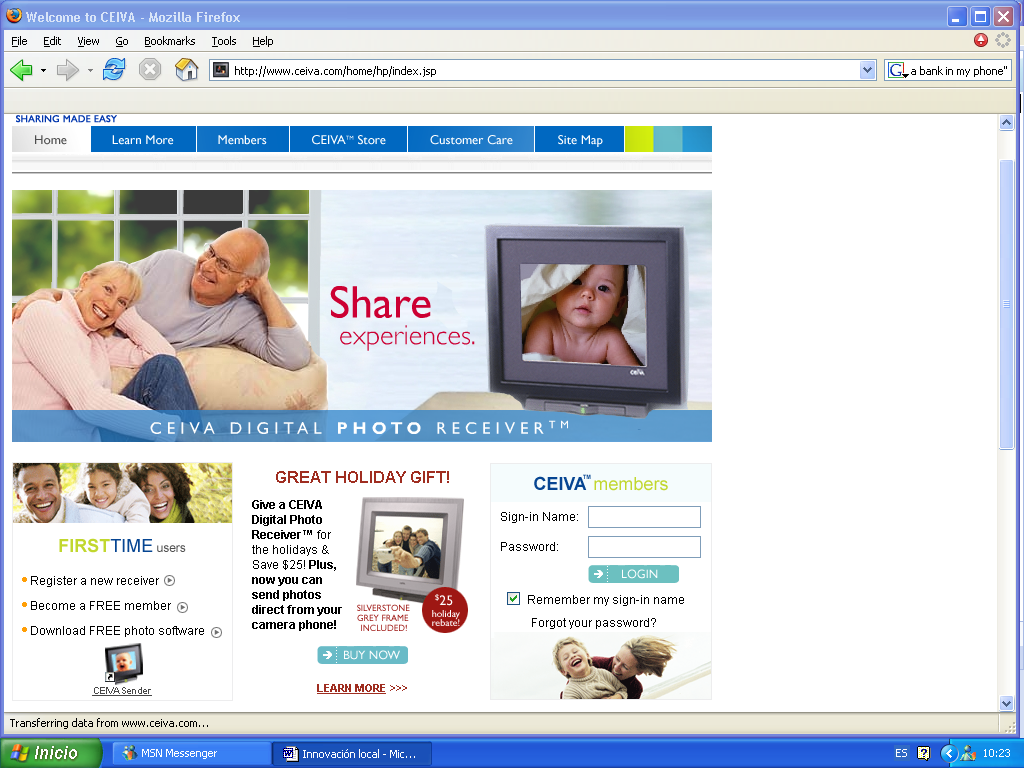Click arrow icon next to Register a new receiver
The image size is (1024, 768).
tap(170, 580)
